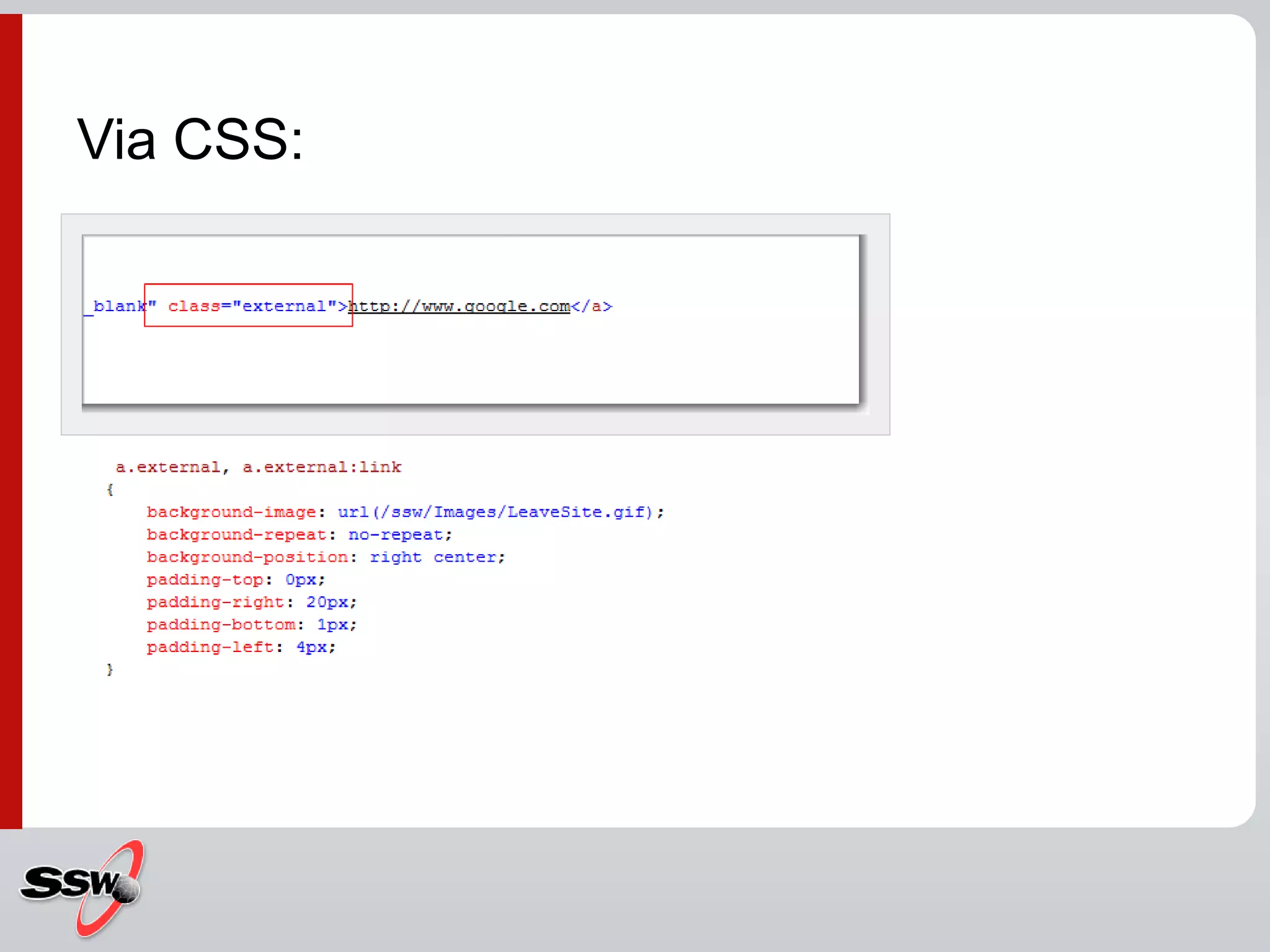1270x952 pixels.
Task: Click the class="external" attribute text
Action: pos(253,306)
